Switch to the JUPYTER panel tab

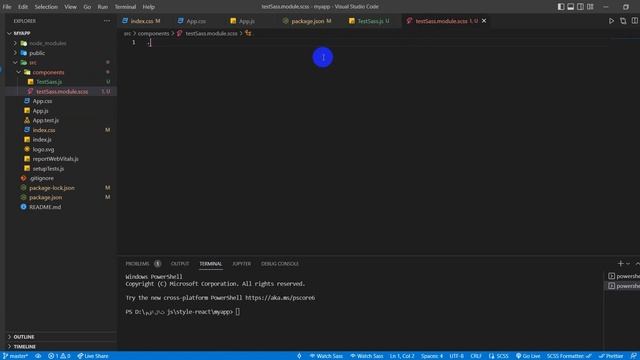point(242,264)
